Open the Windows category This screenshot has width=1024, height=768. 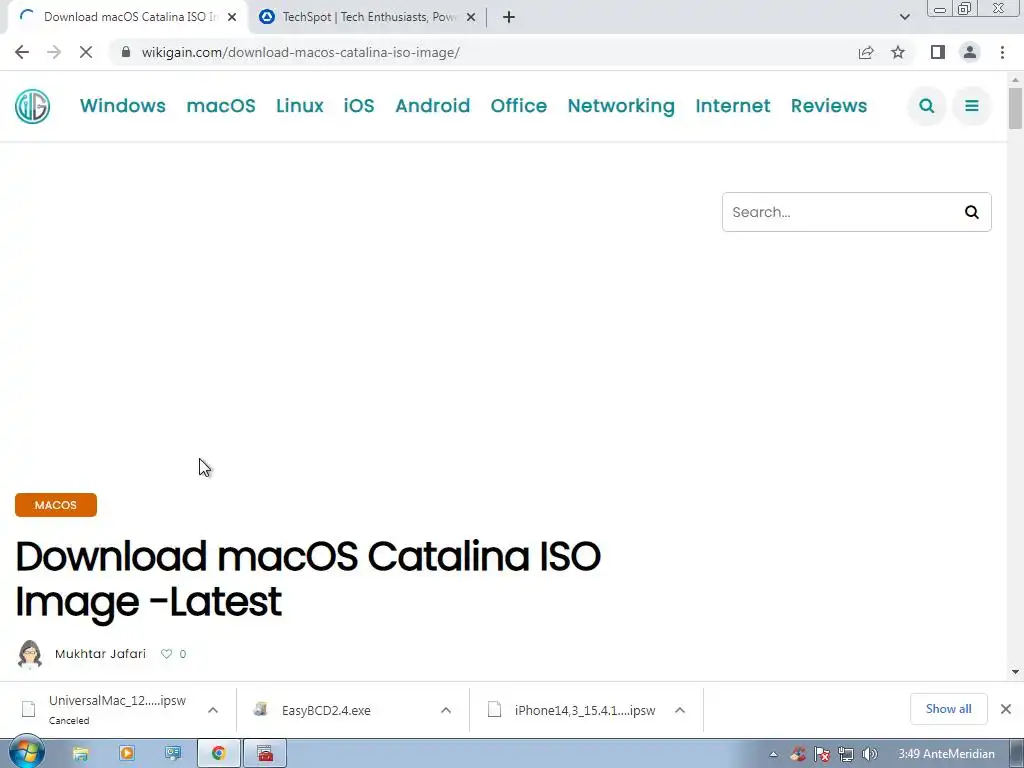point(123,106)
